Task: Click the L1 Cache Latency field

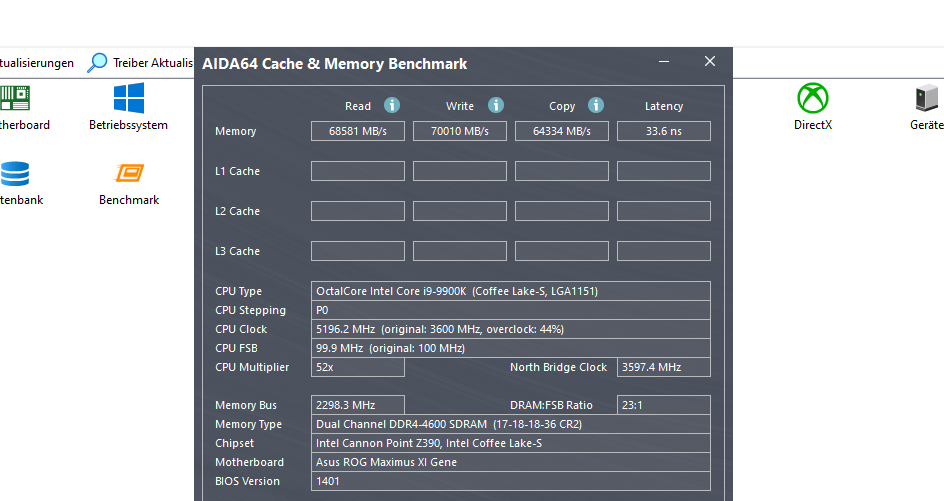Action: [x=664, y=171]
